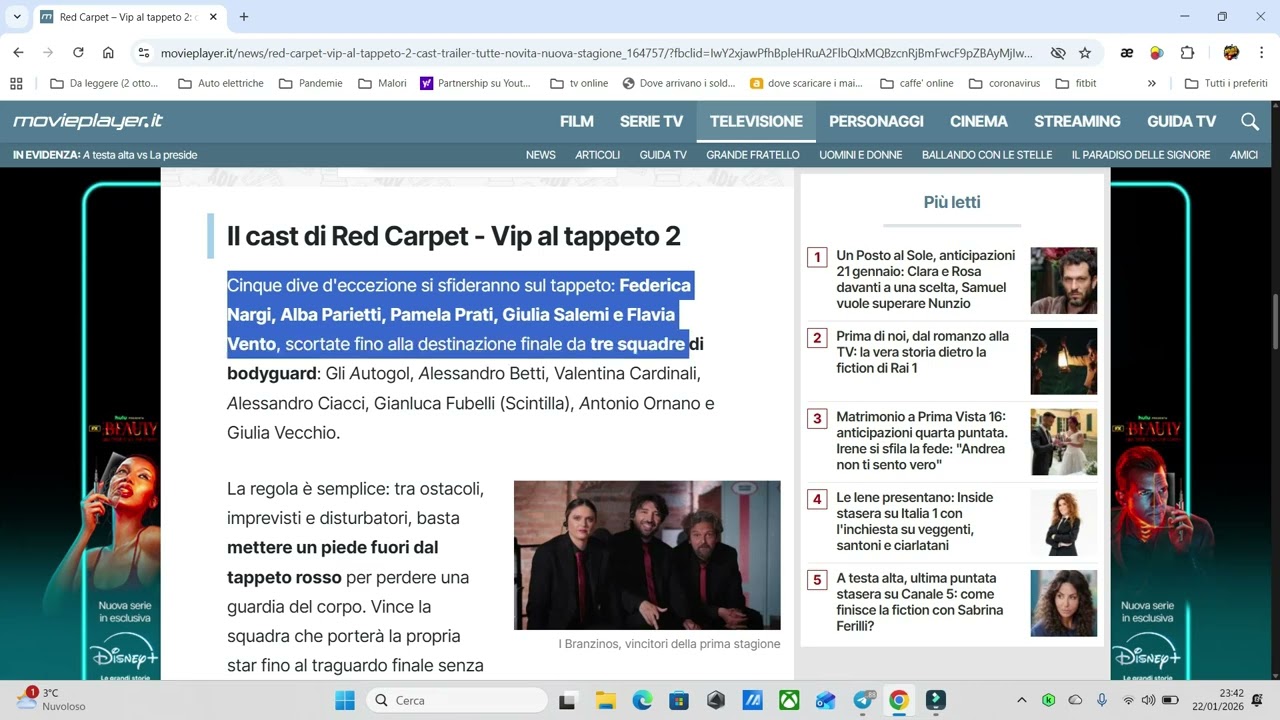Click the æ extension icon
The width and height of the screenshot is (1280, 720).
click(x=1127, y=53)
